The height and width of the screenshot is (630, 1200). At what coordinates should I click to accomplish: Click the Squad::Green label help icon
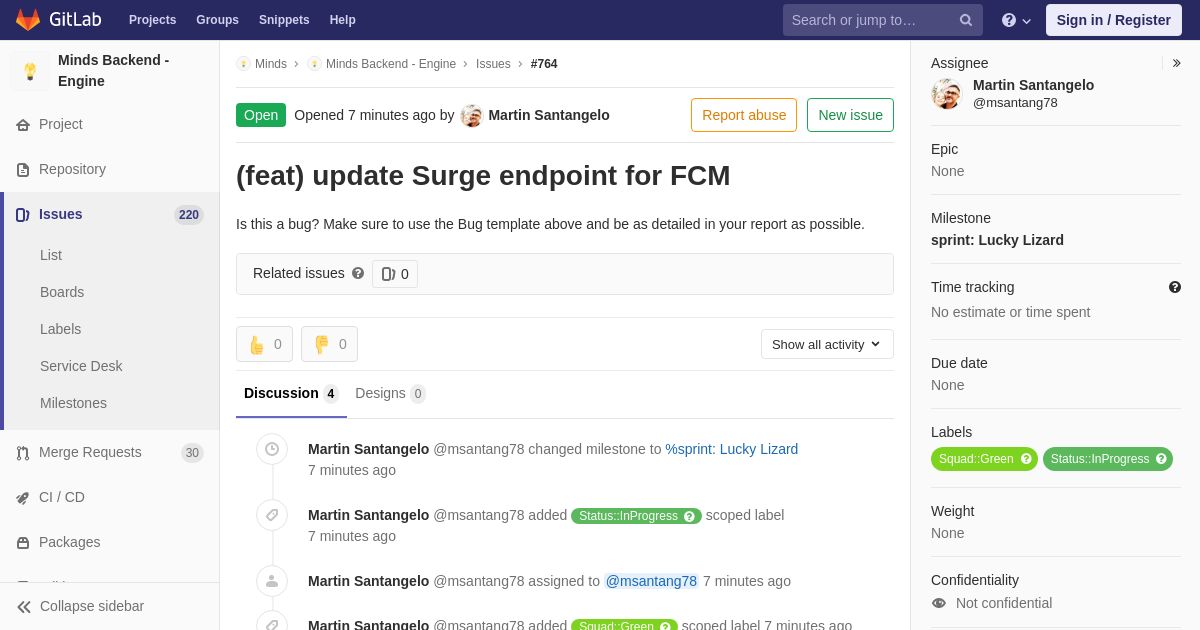1026,459
